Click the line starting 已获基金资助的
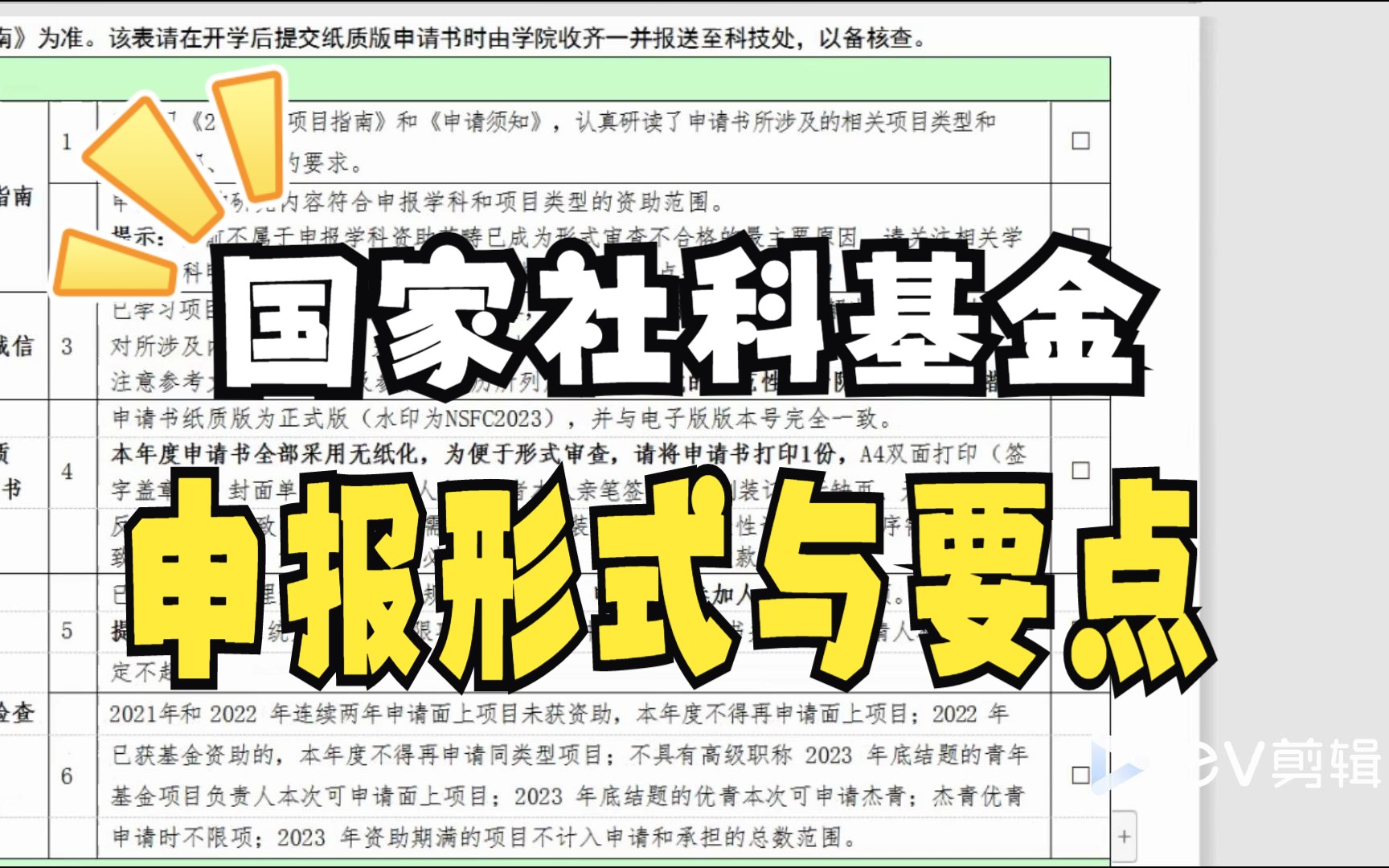 pyautogui.click(x=569, y=755)
